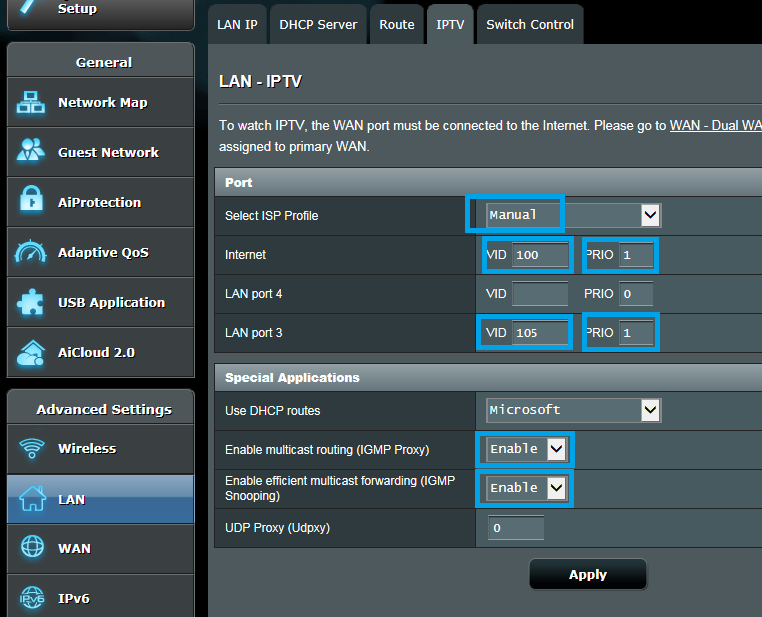The width and height of the screenshot is (762, 617).
Task: Click the Internet VID field
Action: tap(540, 255)
